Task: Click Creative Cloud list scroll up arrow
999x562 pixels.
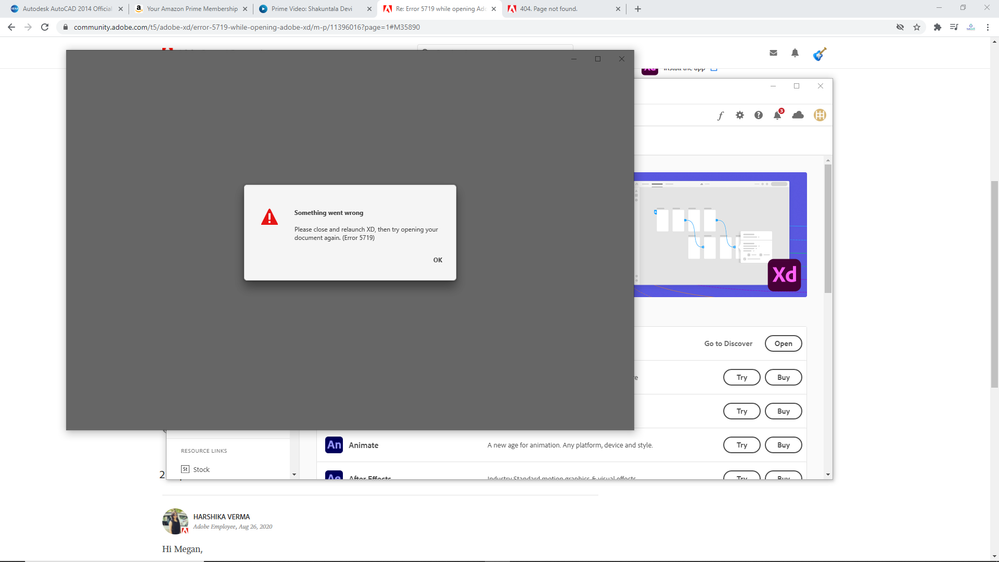Action: pos(828,161)
